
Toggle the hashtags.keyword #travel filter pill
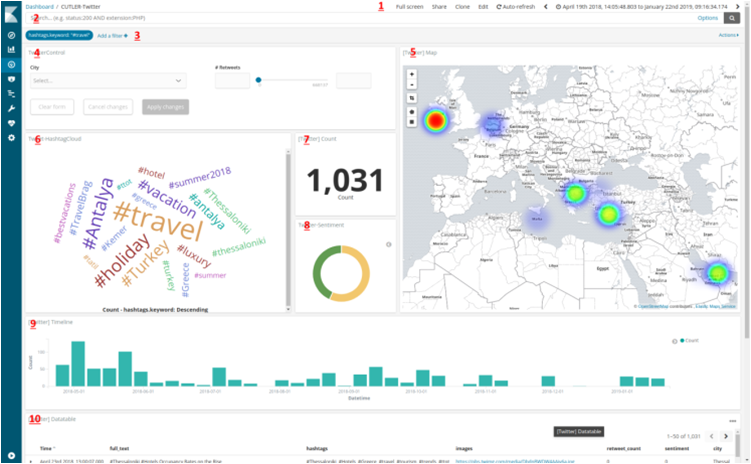(59, 35)
